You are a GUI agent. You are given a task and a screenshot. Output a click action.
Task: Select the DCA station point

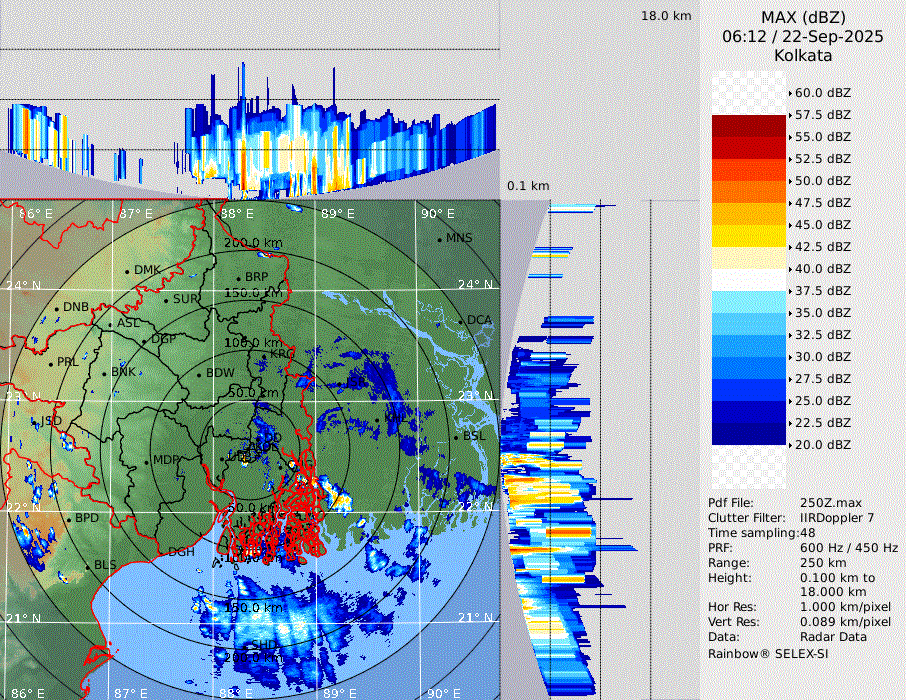click(461, 321)
